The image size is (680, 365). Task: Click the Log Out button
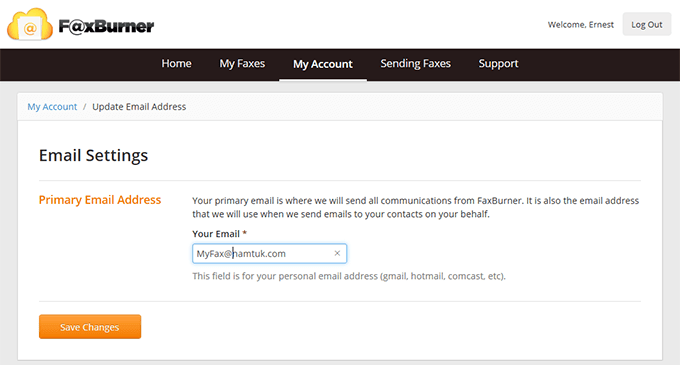tap(647, 24)
